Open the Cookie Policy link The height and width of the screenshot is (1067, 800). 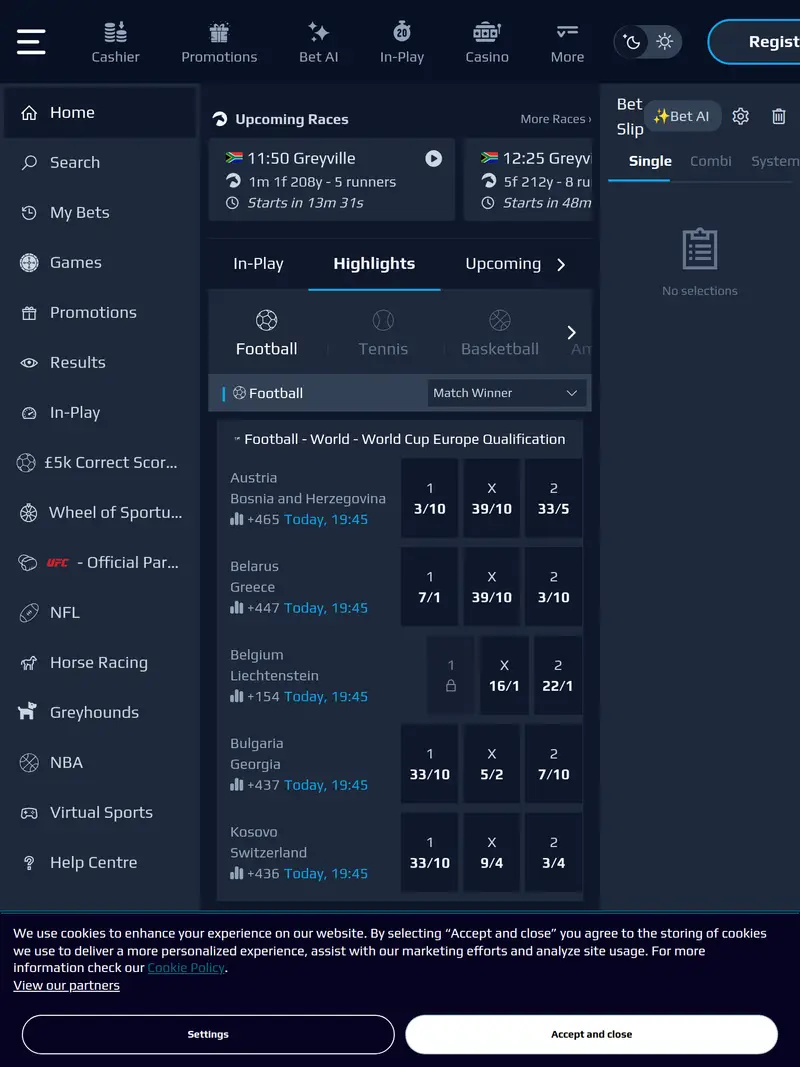[186, 967]
